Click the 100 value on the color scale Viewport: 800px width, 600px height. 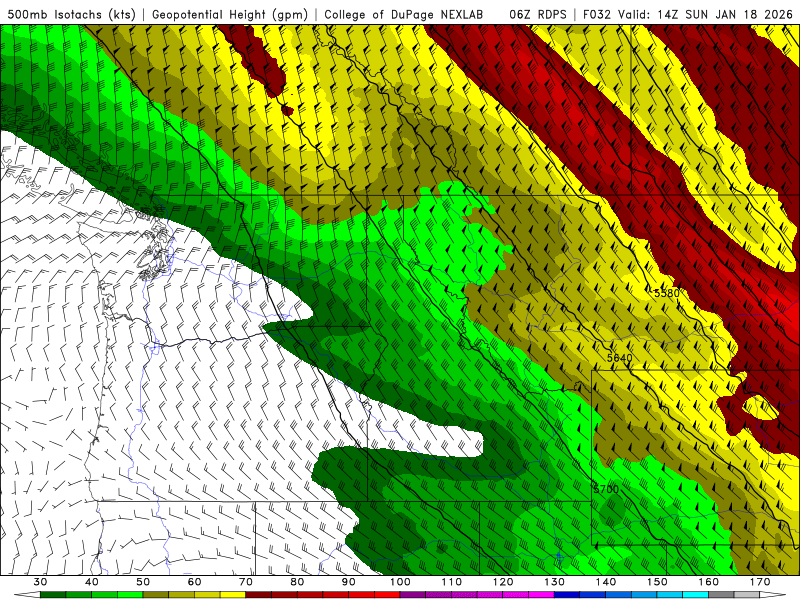coord(400,582)
